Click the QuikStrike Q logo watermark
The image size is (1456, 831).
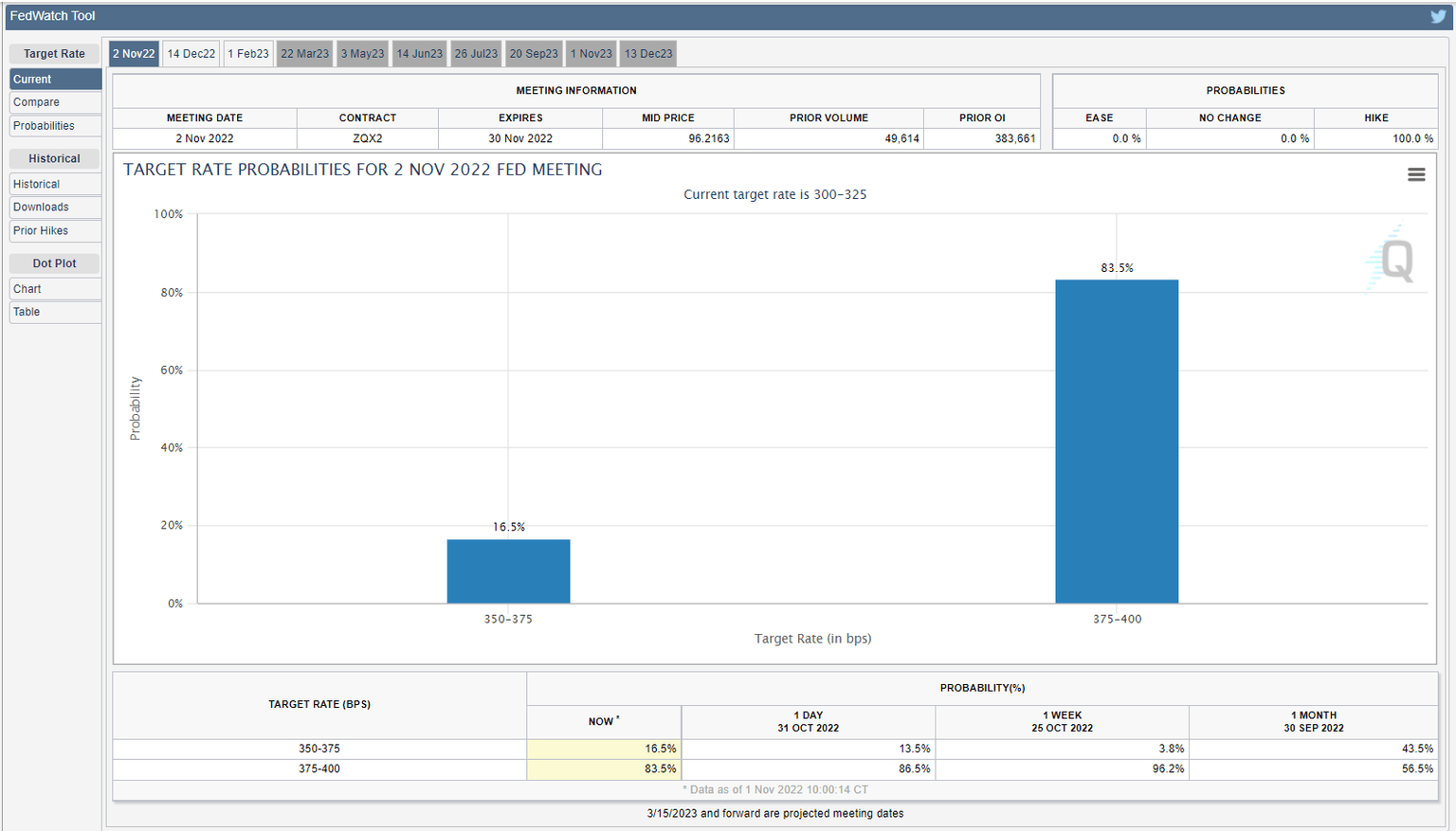1395,259
